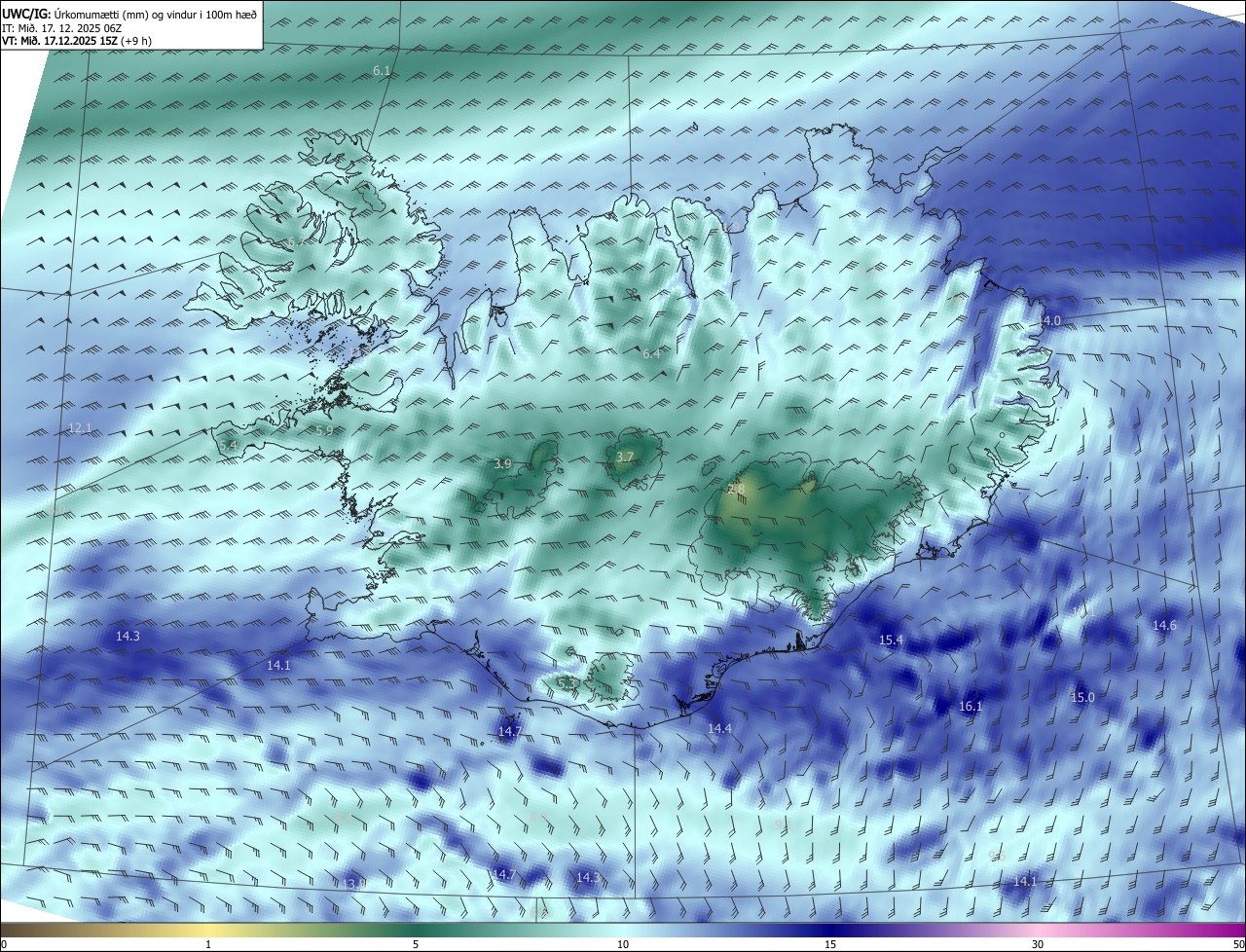The image size is (1246, 952).
Task: Click the 6.4 value label on the map
Action: 651,353
